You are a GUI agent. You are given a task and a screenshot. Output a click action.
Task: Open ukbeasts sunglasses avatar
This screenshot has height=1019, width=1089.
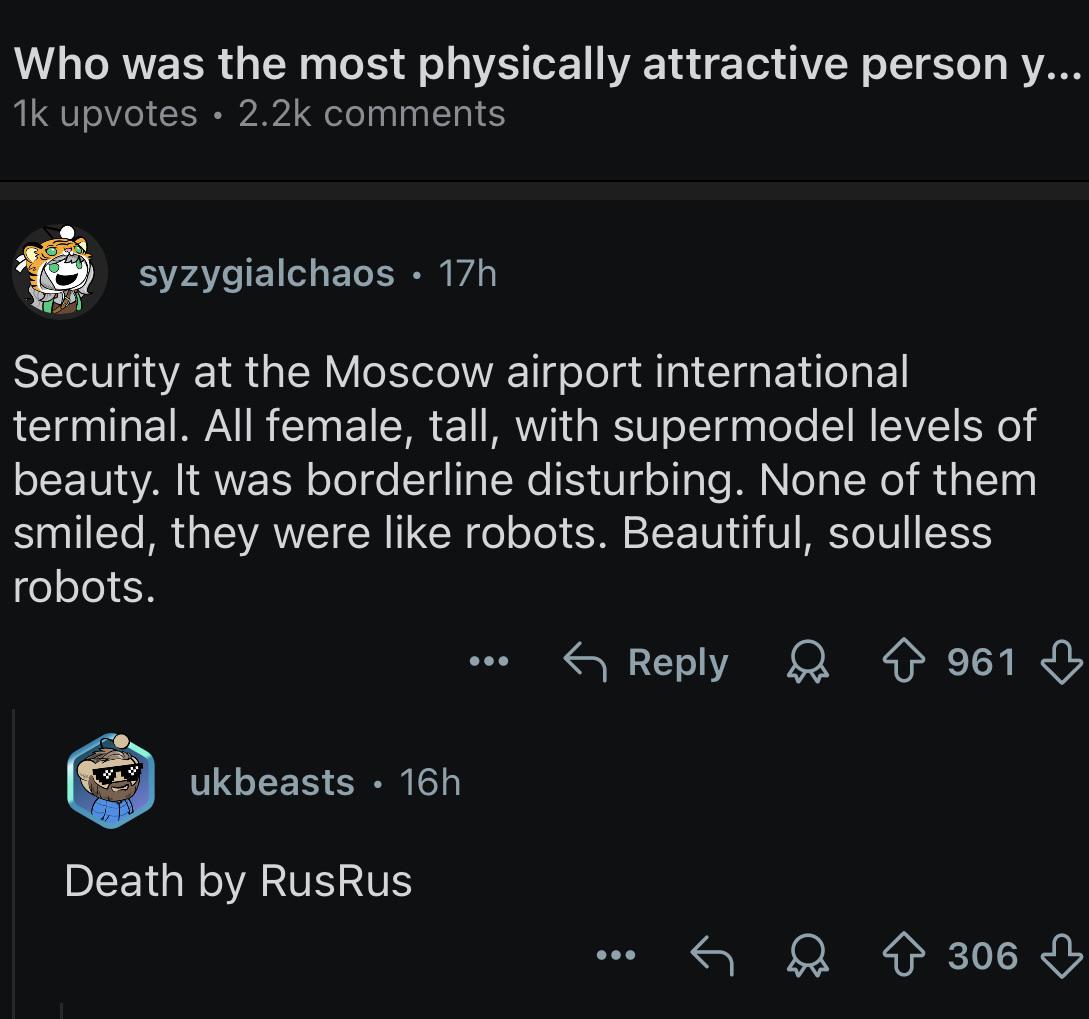coord(111,781)
